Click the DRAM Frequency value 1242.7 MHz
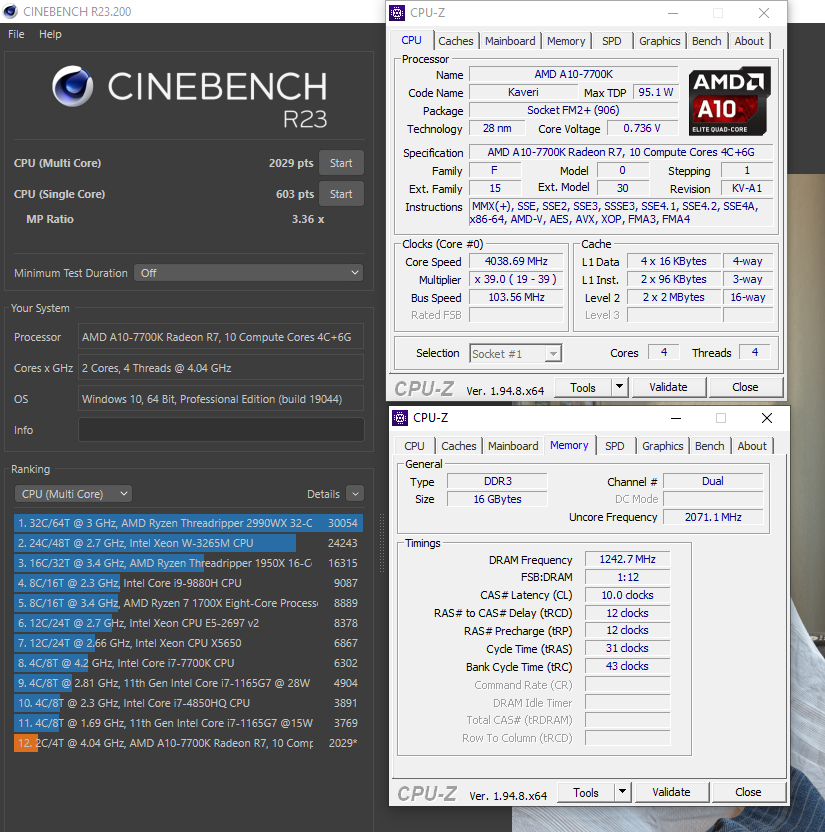This screenshot has width=825, height=832. click(627, 559)
